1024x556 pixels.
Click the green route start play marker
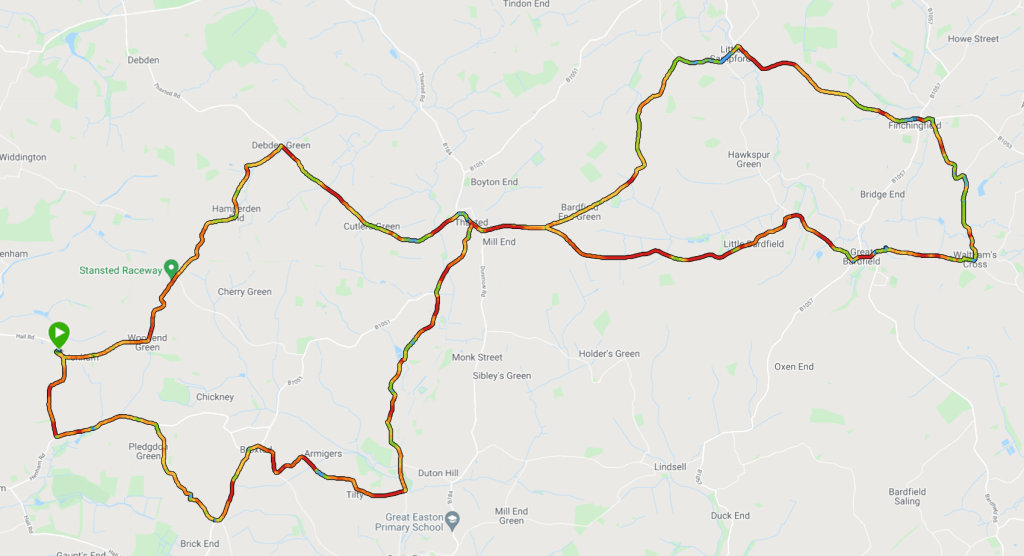coord(59,335)
